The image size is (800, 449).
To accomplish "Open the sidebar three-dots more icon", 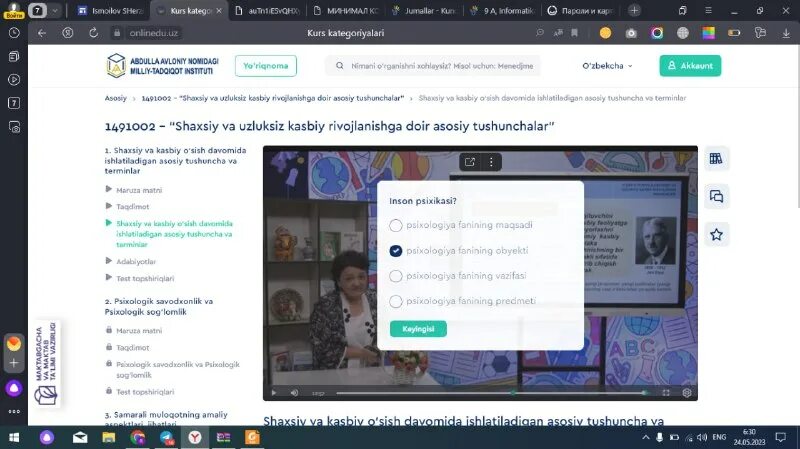I will (x=14, y=411).
